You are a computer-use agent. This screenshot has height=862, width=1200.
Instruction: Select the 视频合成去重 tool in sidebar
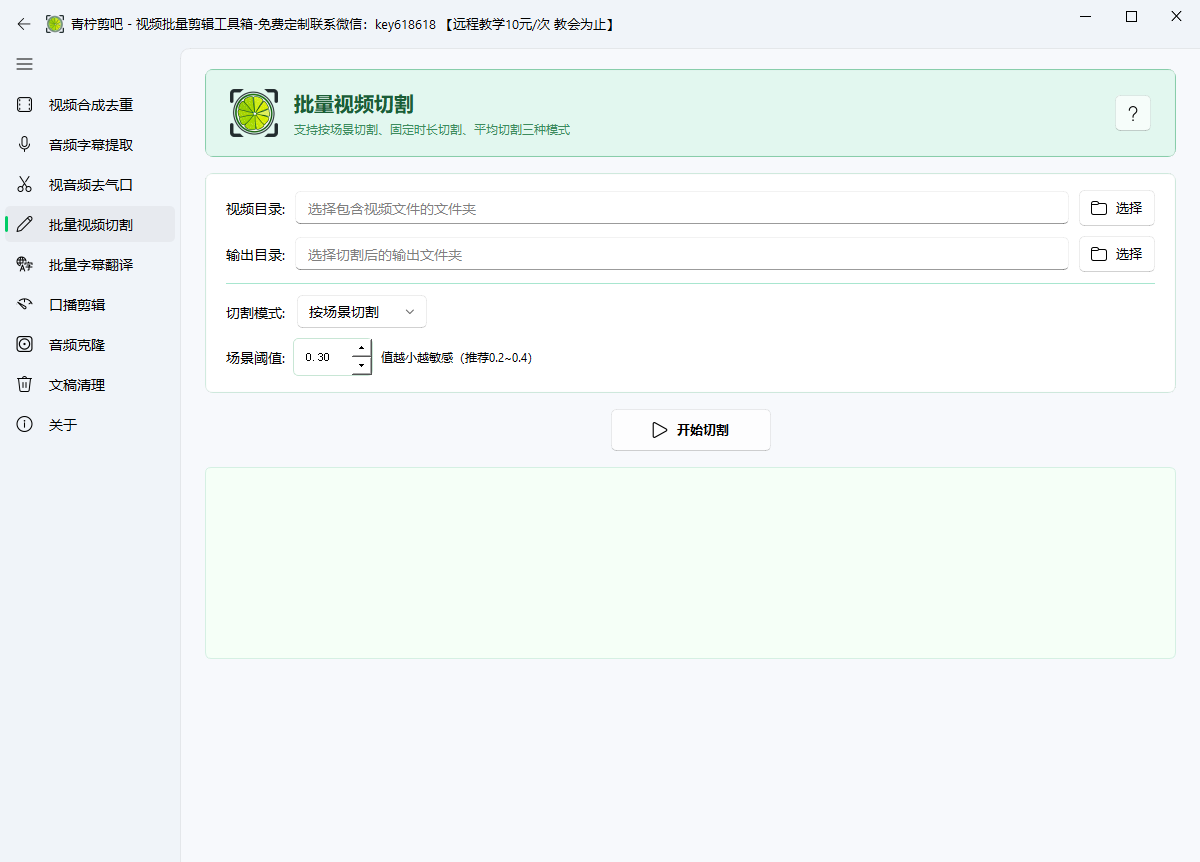88,104
